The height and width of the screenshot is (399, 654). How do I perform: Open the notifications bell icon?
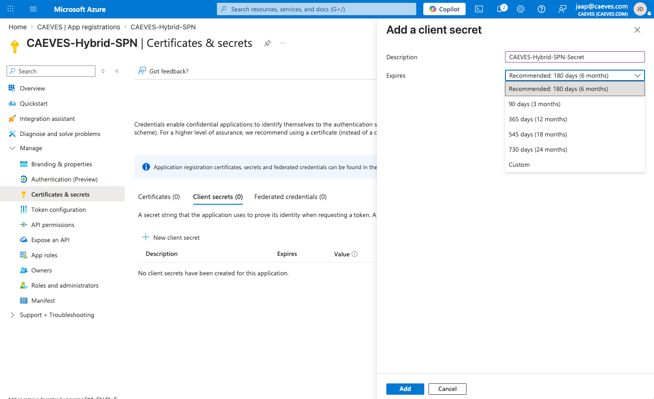[x=501, y=9]
